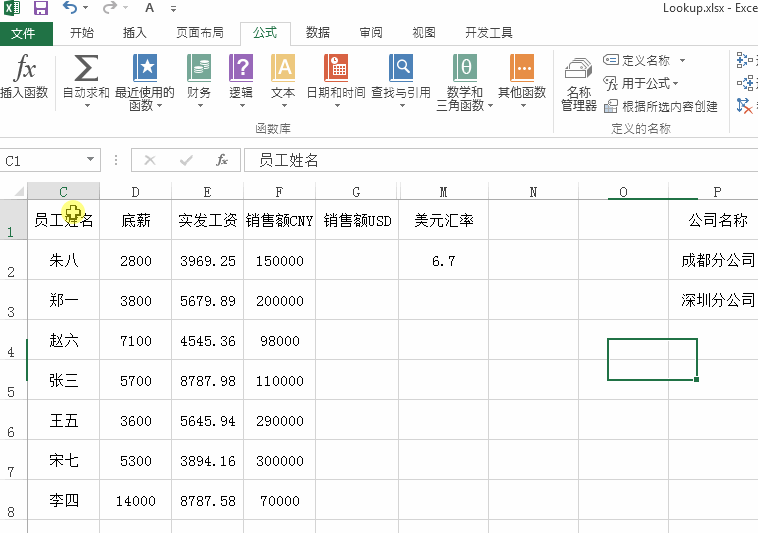
Task: Open the Financial (财务) functions icon
Action: (199, 69)
